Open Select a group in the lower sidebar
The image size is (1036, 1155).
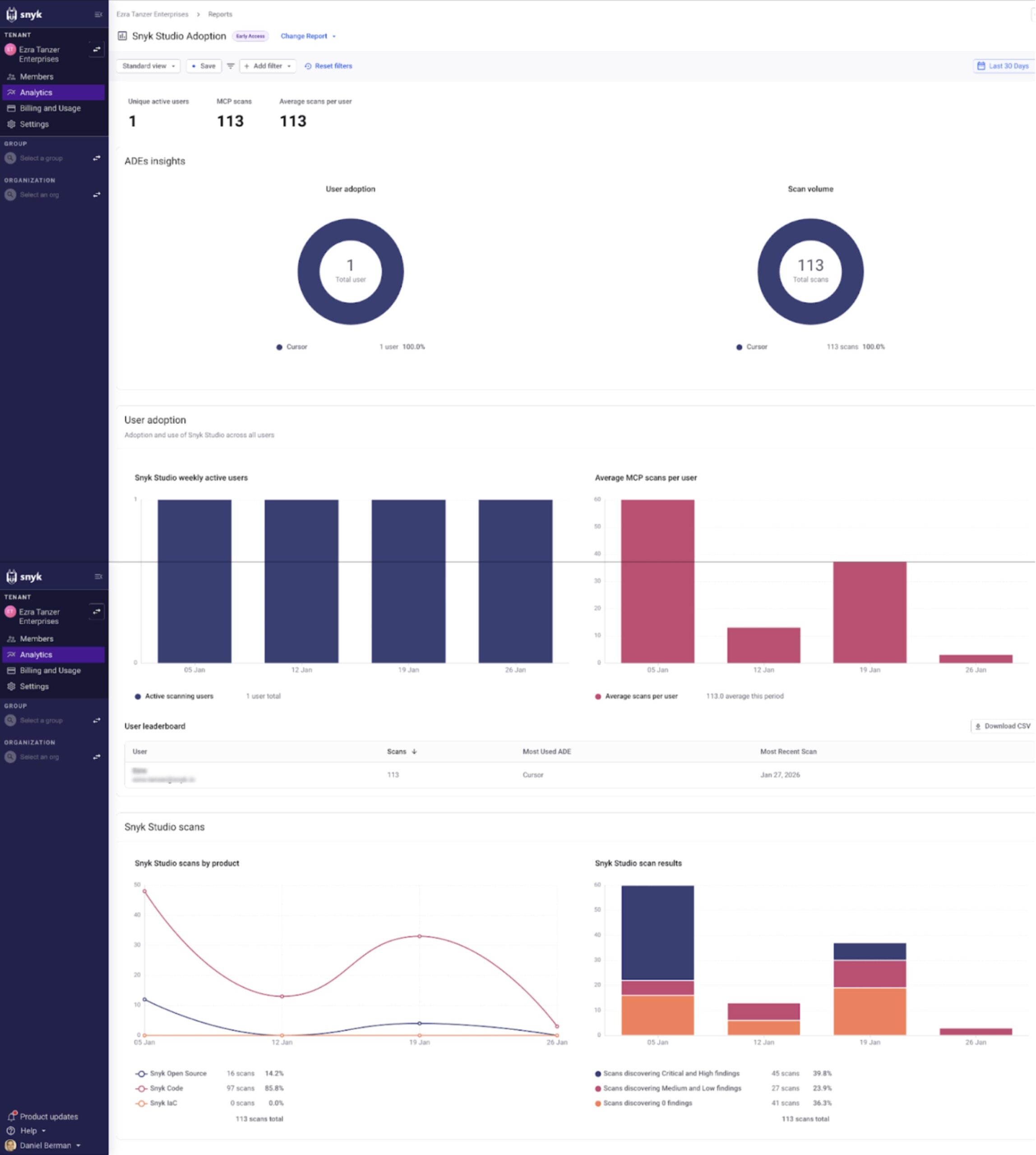click(41, 721)
